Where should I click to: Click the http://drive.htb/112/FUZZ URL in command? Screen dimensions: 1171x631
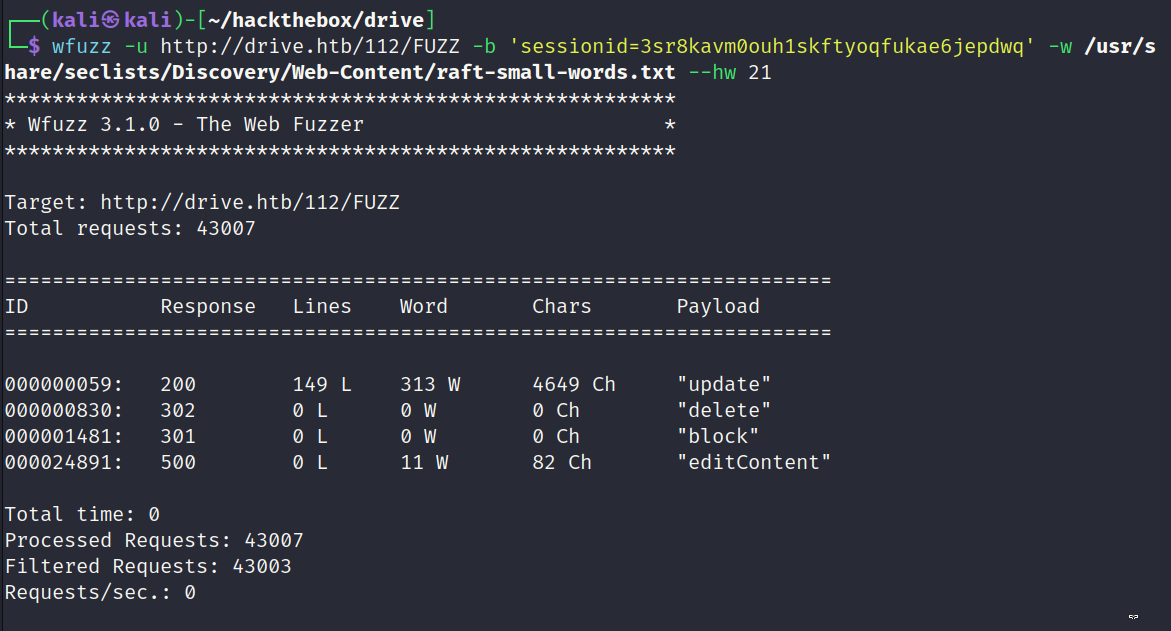pyautogui.click(x=310, y=46)
